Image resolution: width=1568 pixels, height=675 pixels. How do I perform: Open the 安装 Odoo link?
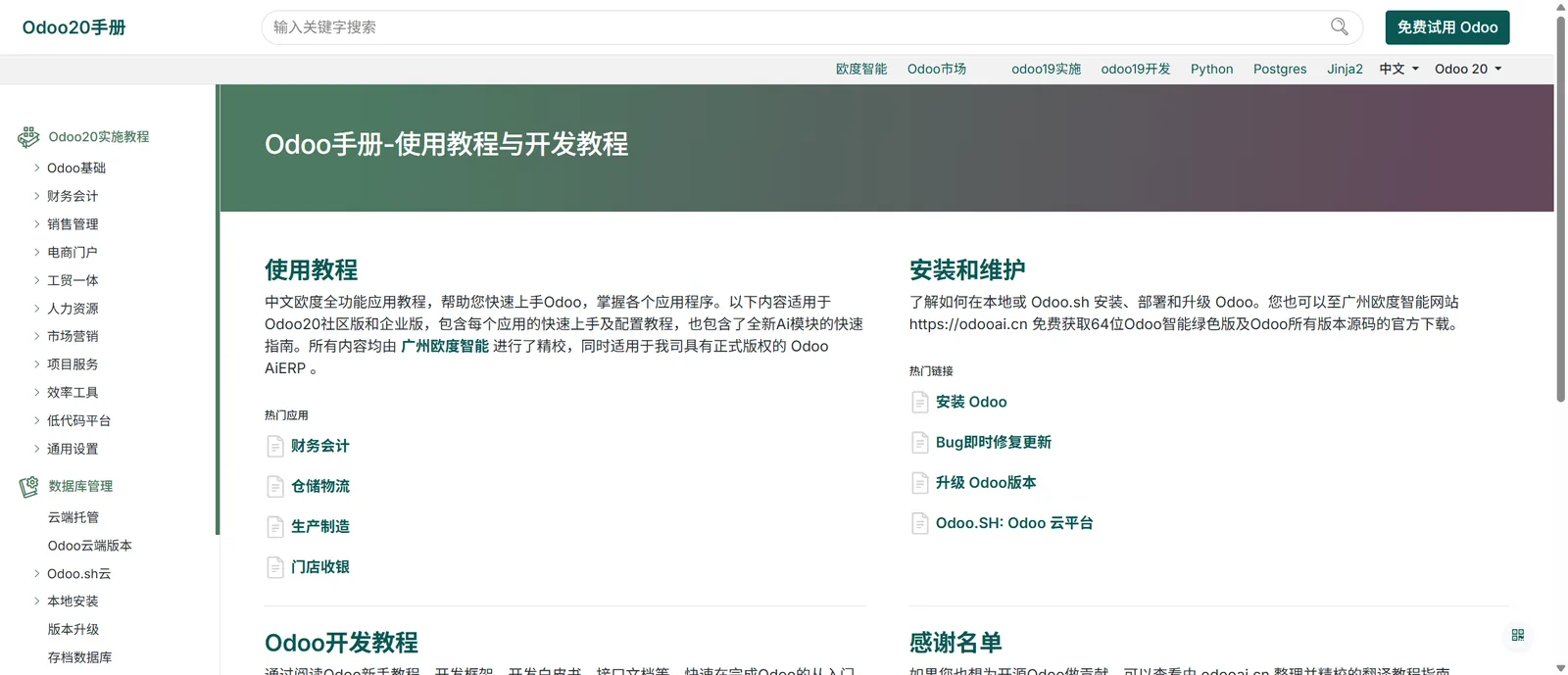pos(971,402)
